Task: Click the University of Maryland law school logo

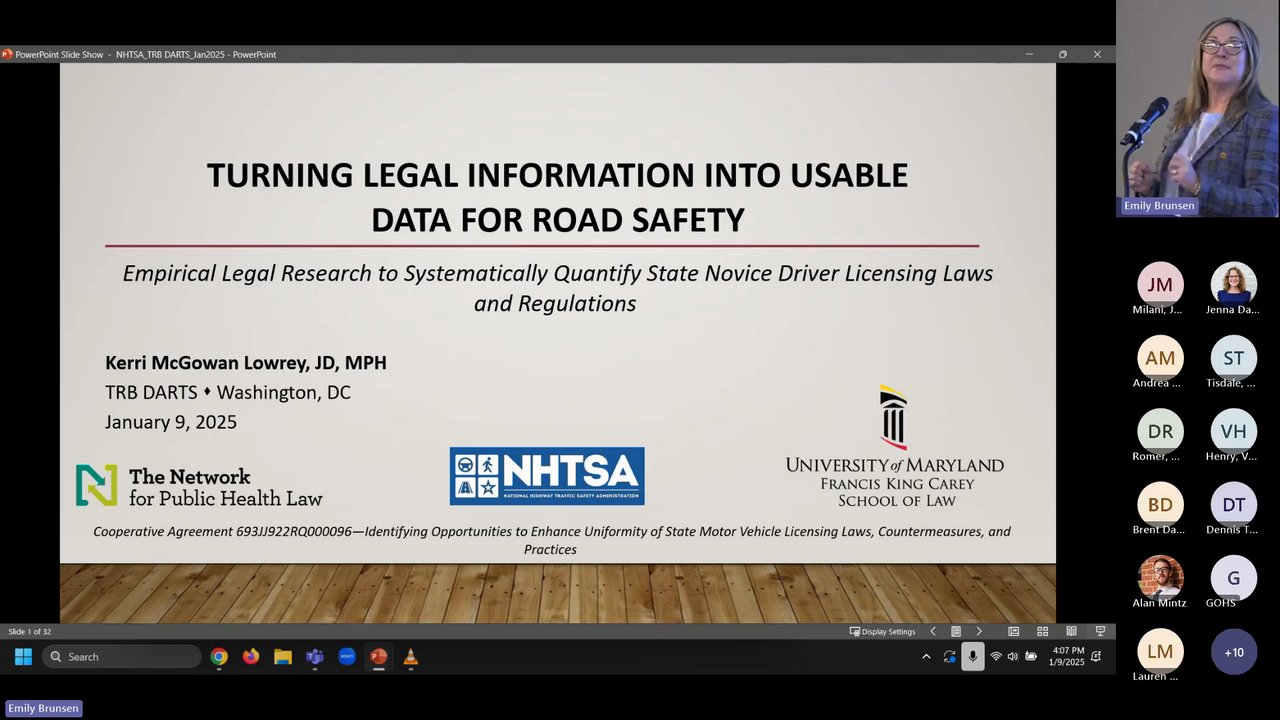Action: pos(895,446)
